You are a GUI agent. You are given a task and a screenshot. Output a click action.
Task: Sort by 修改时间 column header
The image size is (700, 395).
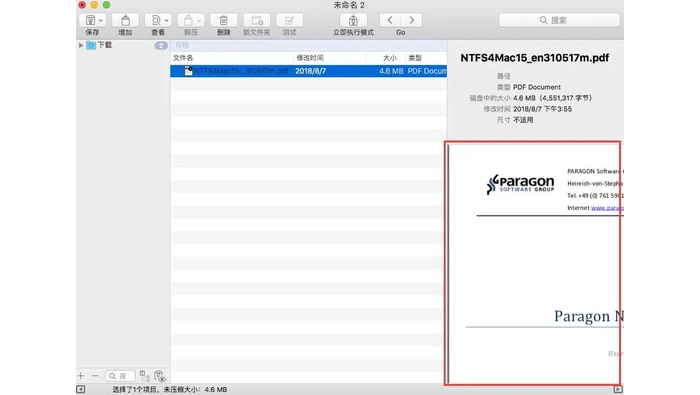tap(310, 58)
